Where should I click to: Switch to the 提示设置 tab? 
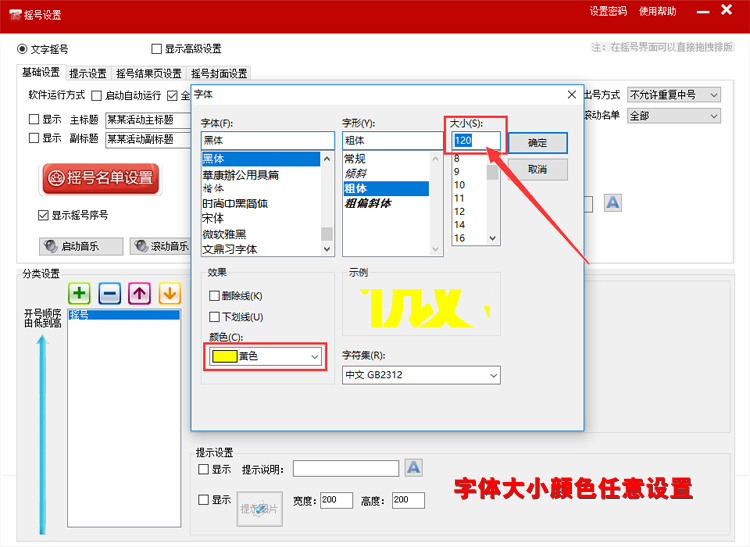pyautogui.click(x=88, y=73)
